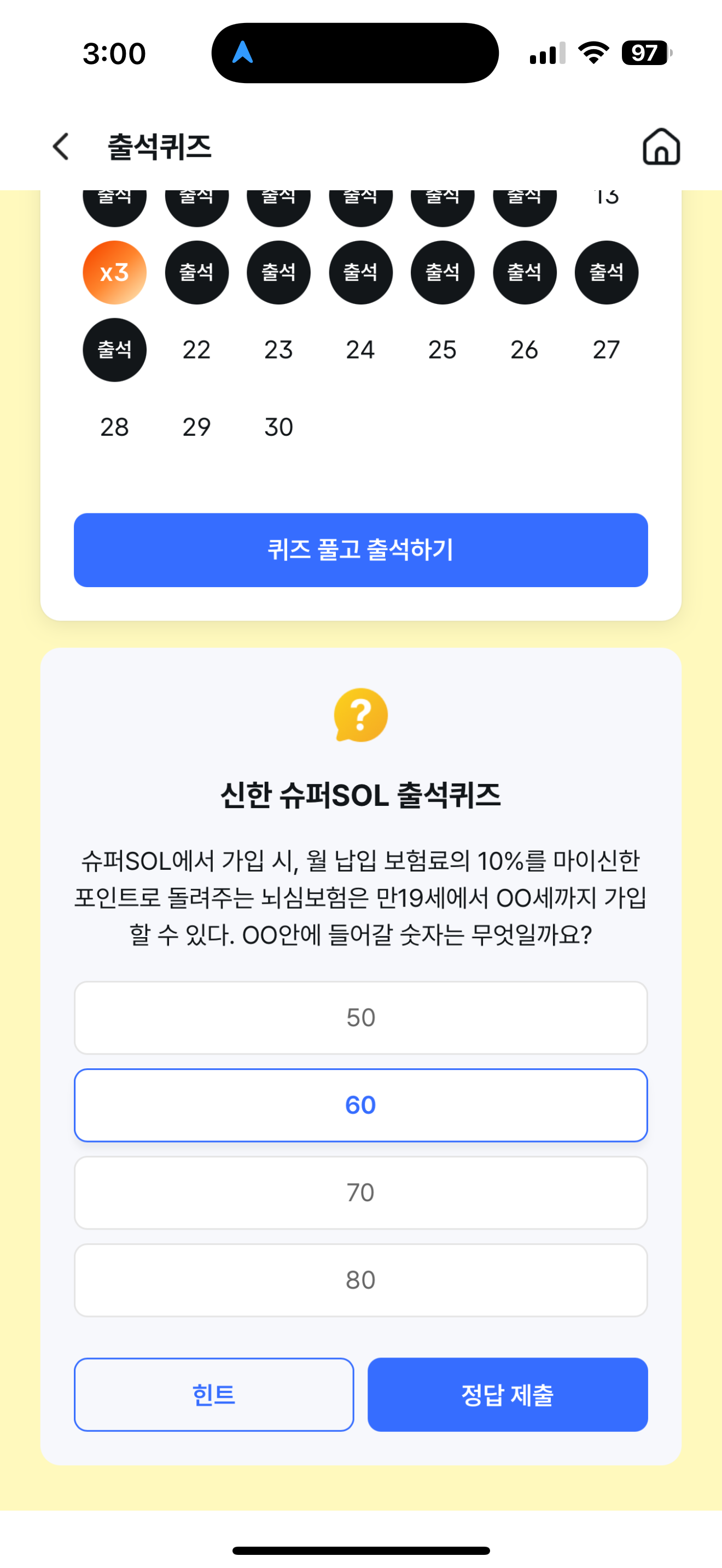Screen dimensions: 722x1568
Task: Tap the 출석 stamp on day 21
Action: (x=114, y=349)
